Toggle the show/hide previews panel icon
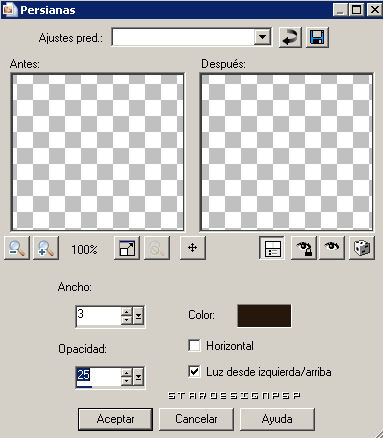Screen dimensions: 383x438 [x=272, y=248]
